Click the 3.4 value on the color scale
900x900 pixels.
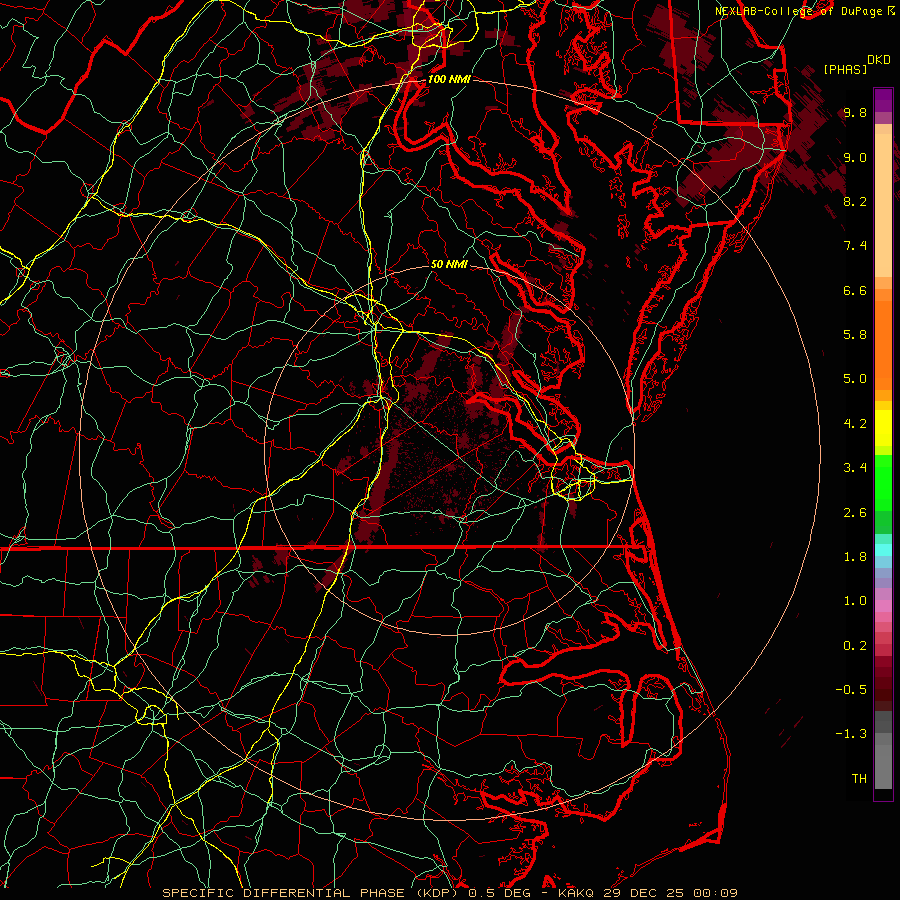click(855, 468)
